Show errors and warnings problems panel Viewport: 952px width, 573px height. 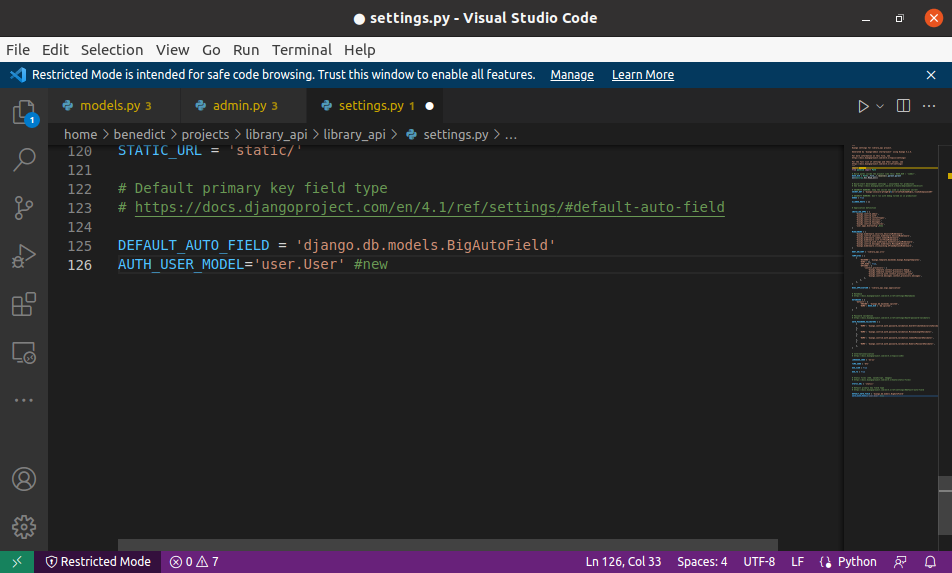point(194,562)
